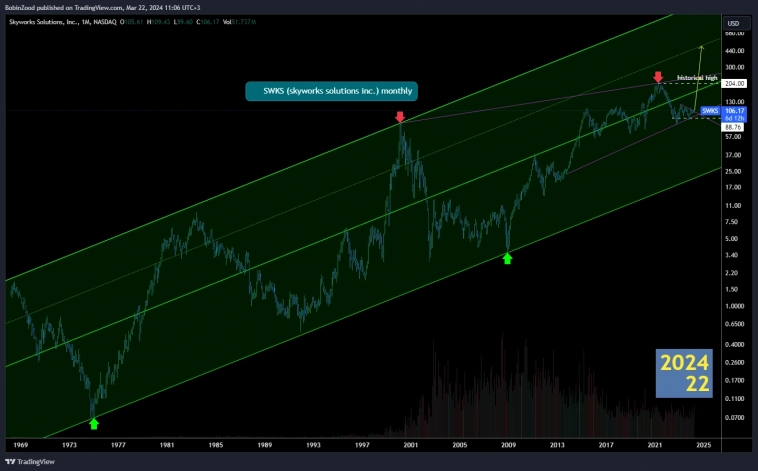Click the BobinZood published on TradingView header

tap(102, 7)
